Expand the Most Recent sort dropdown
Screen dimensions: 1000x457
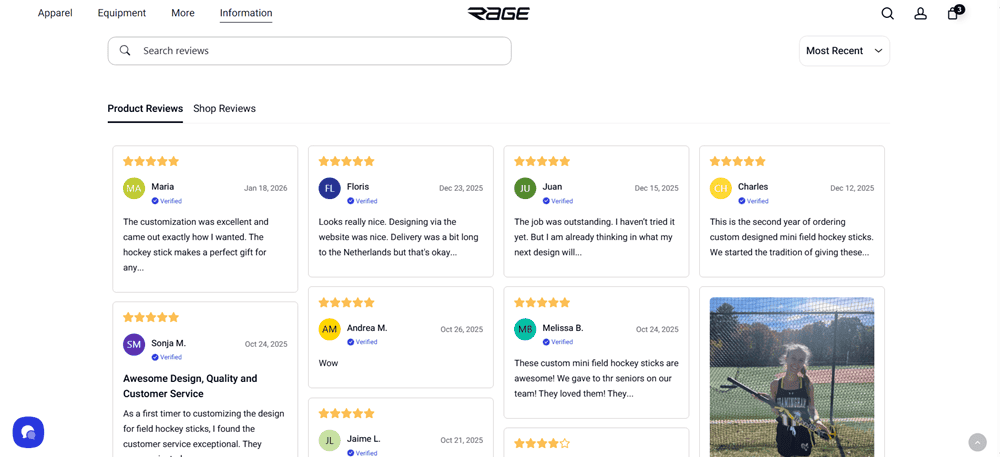(x=844, y=51)
